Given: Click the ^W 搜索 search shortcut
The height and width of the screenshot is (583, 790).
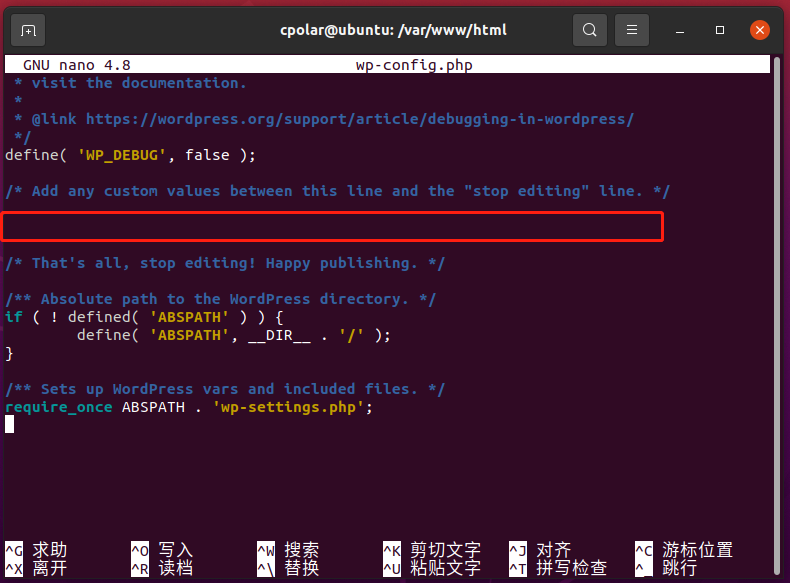Looking at the screenshot, I should point(288,550).
